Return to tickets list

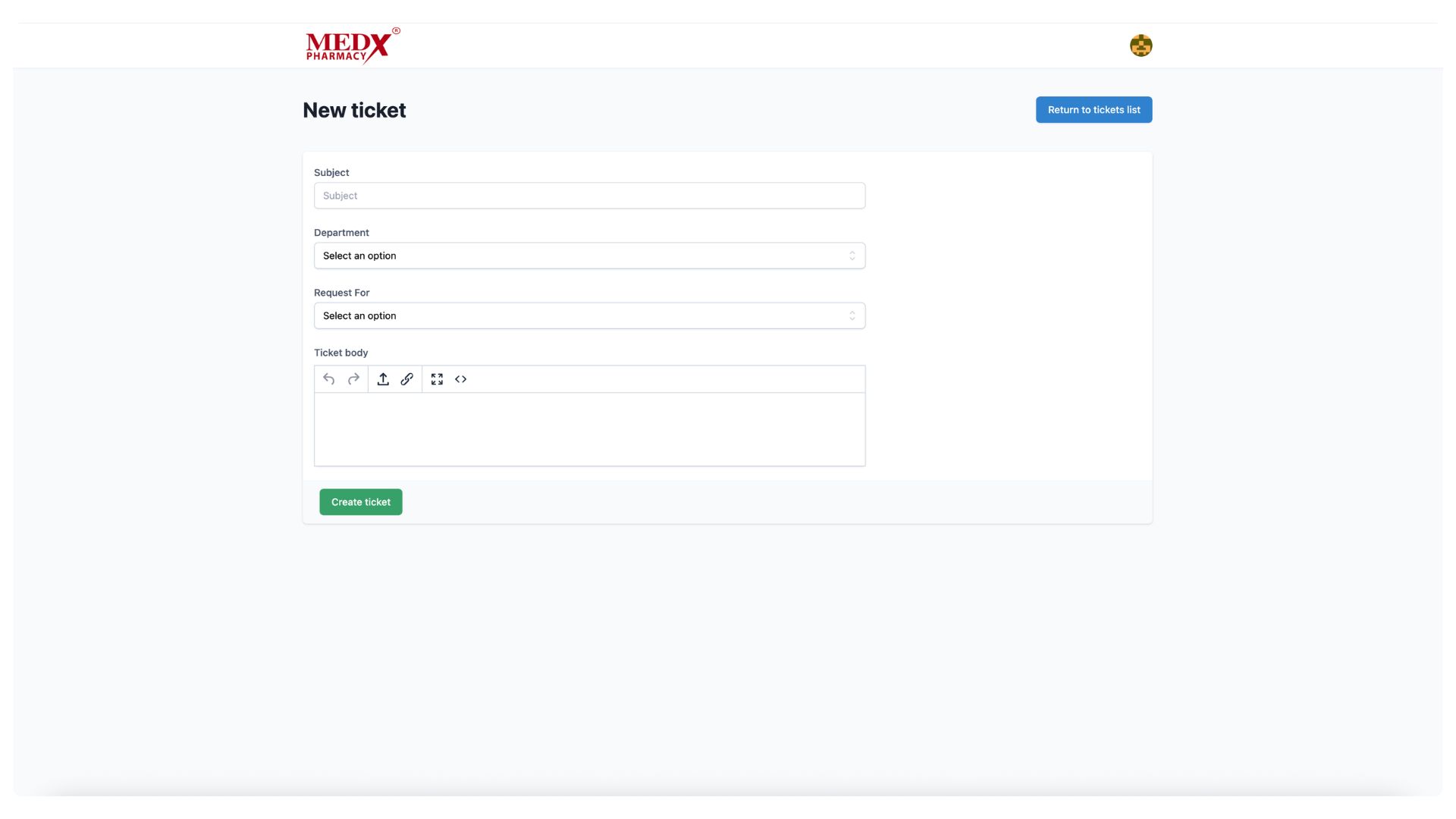coord(1094,110)
